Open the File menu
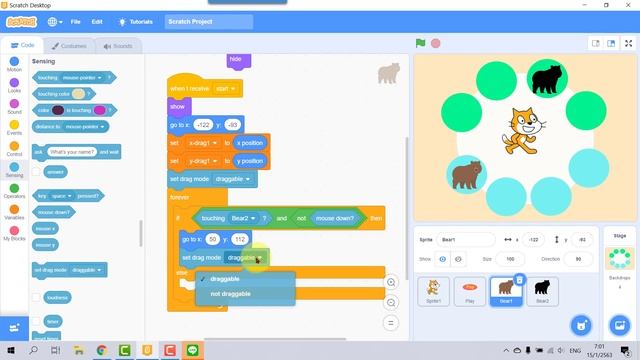Viewport: 640px width, 360px height. point(76,22)
